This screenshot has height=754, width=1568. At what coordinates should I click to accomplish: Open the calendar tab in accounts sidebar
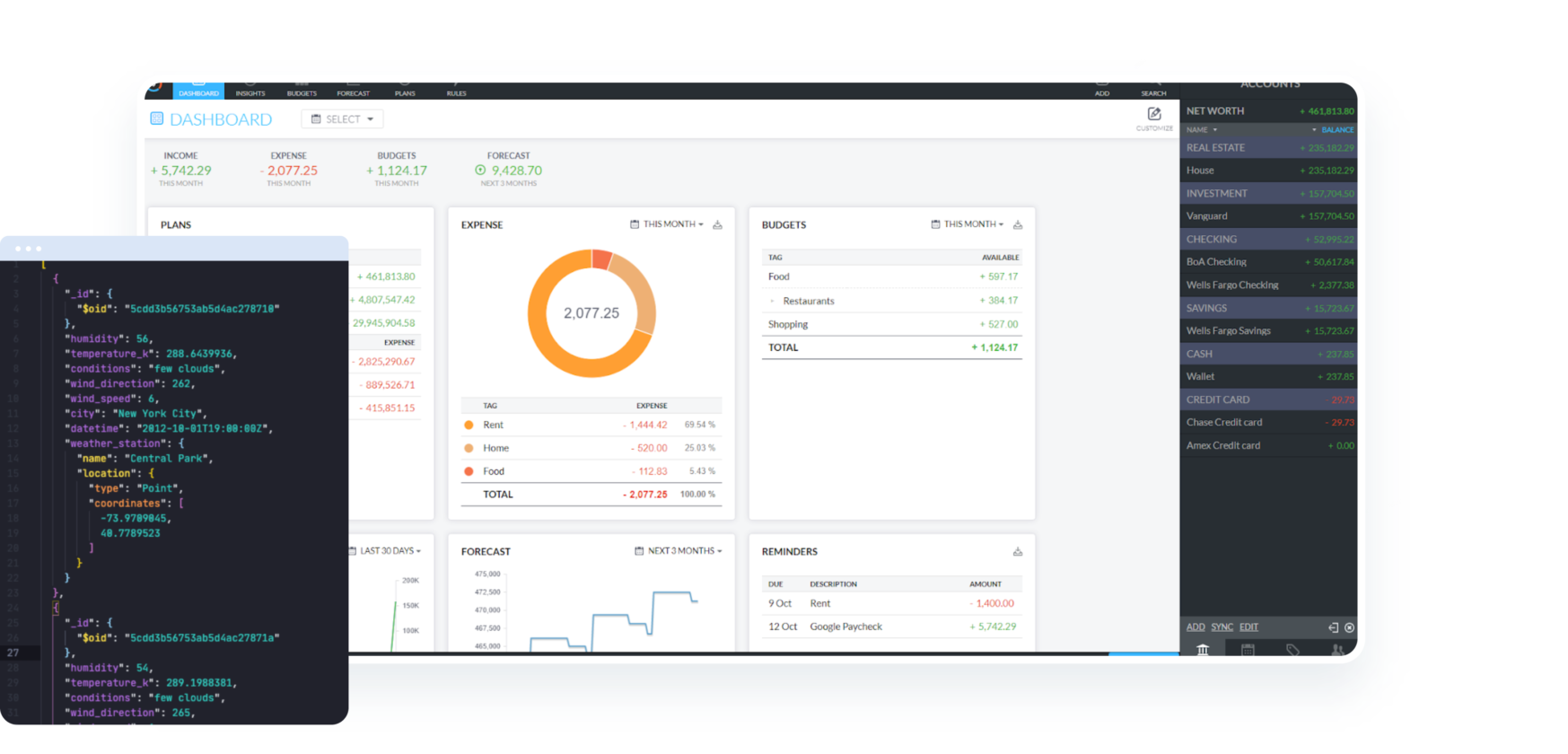coord(1248,650)
